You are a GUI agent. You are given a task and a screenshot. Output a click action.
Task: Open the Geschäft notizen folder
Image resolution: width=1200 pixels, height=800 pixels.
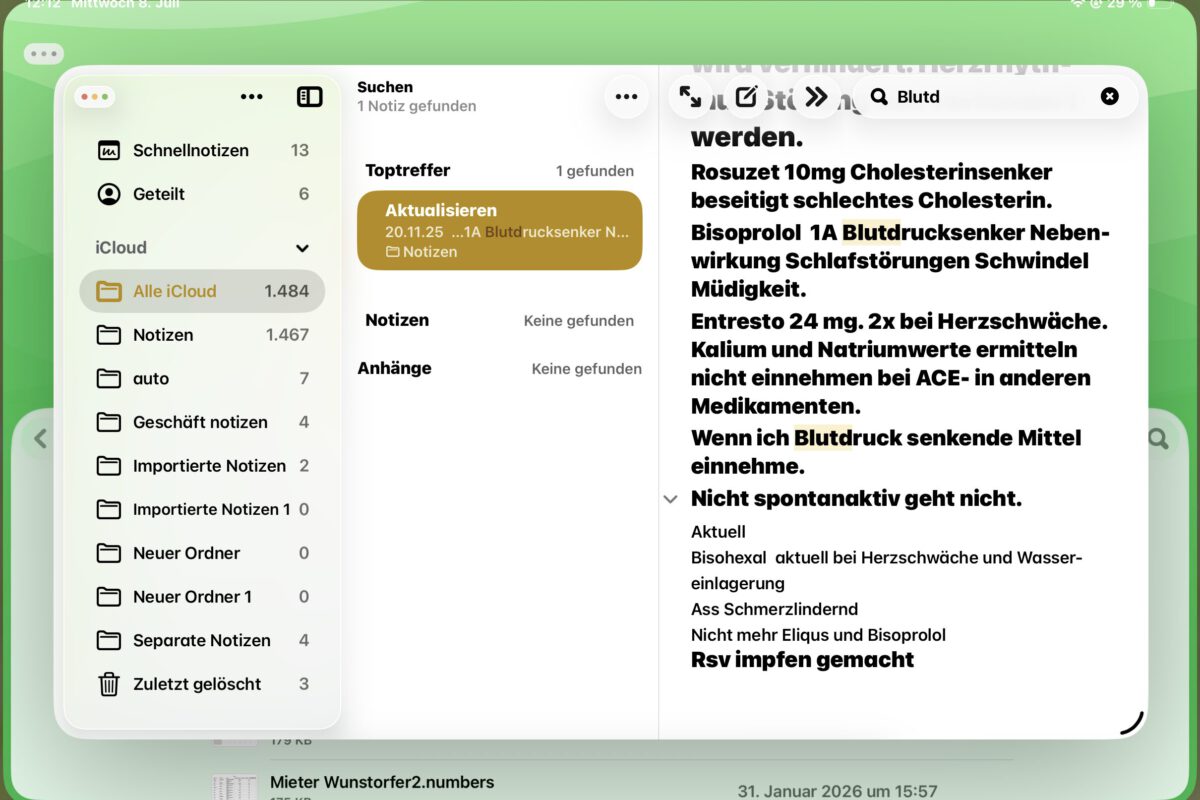pos(202,422)
